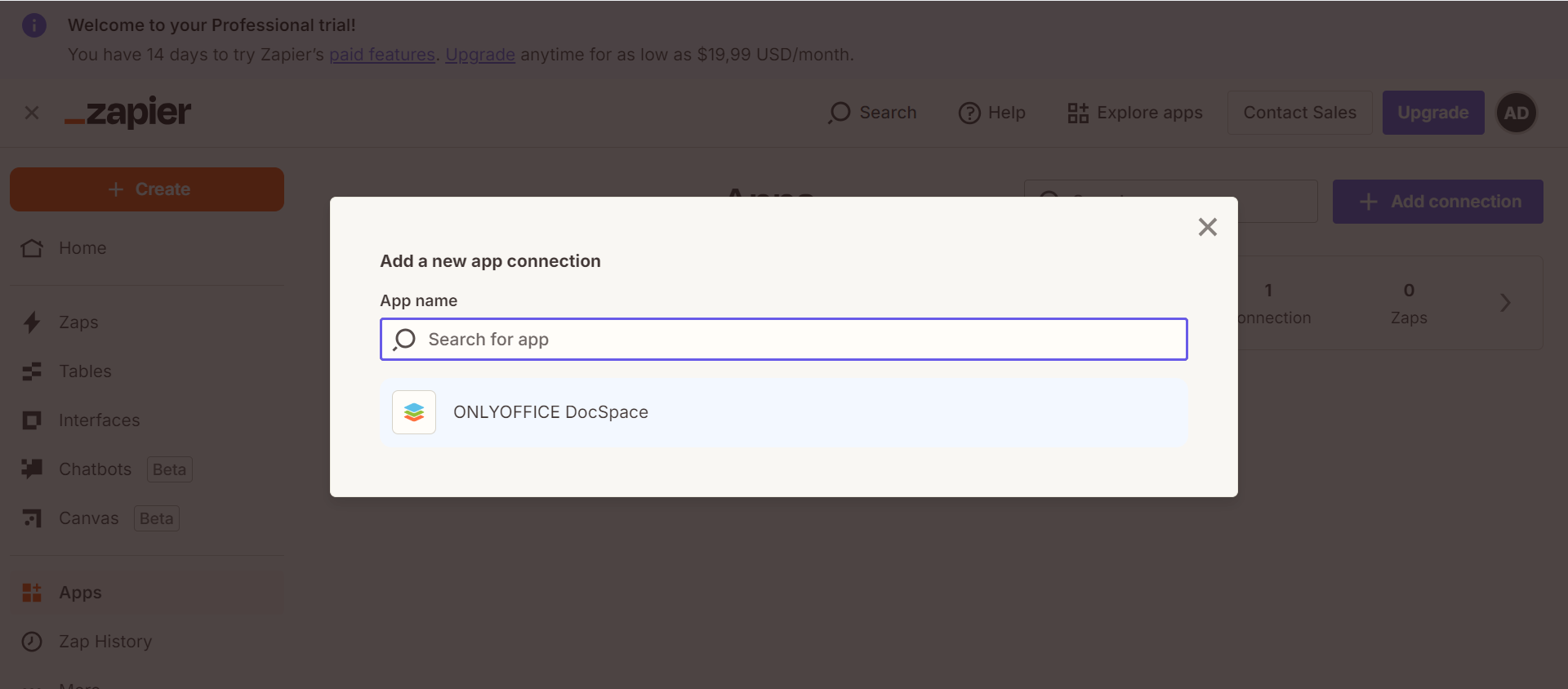Select Apps in sidebar
The height and width of the screenshot is (689, 1568).
tap(147, 593)
